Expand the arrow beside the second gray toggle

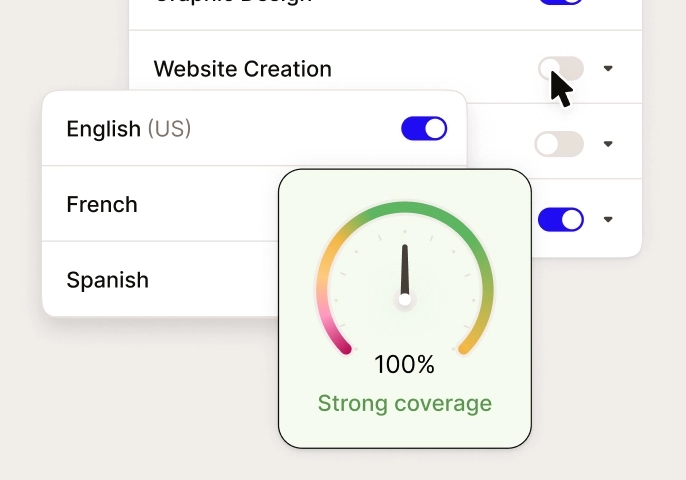point(608,144)
